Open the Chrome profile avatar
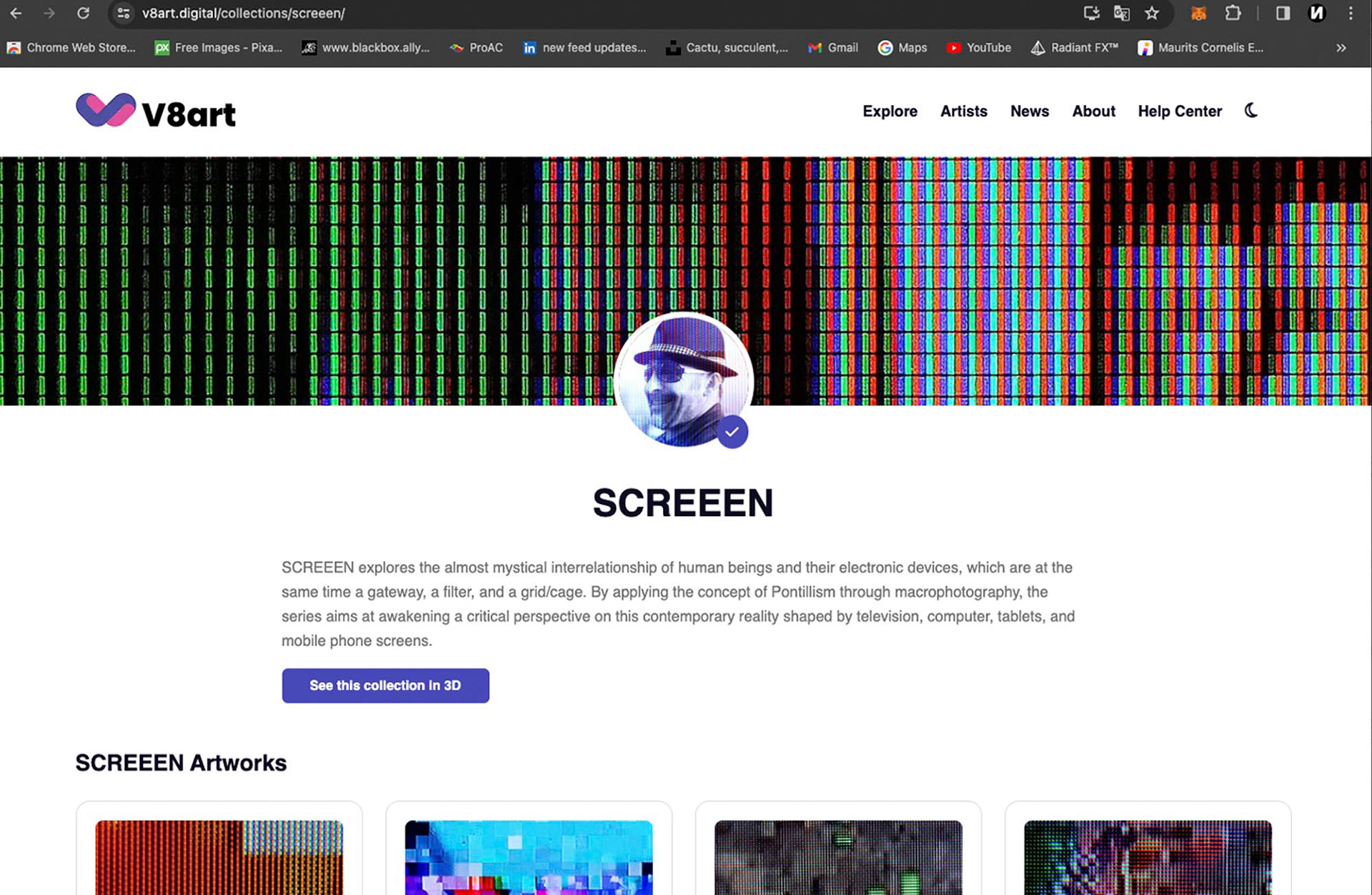Viewport: 1372px width, 895px height. (1316, 13)
